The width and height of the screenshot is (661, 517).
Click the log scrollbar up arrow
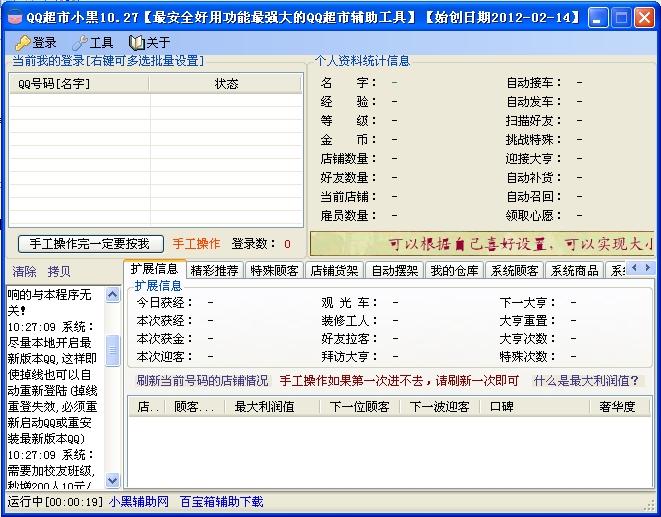coord(113,294)
